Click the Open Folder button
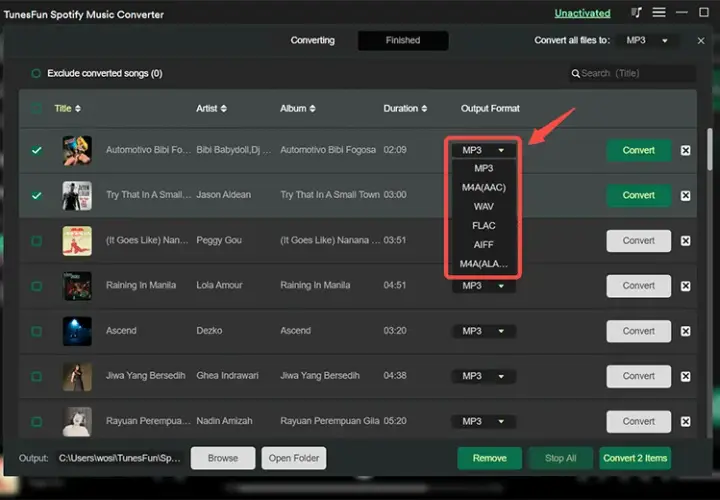 click(294, 458)
